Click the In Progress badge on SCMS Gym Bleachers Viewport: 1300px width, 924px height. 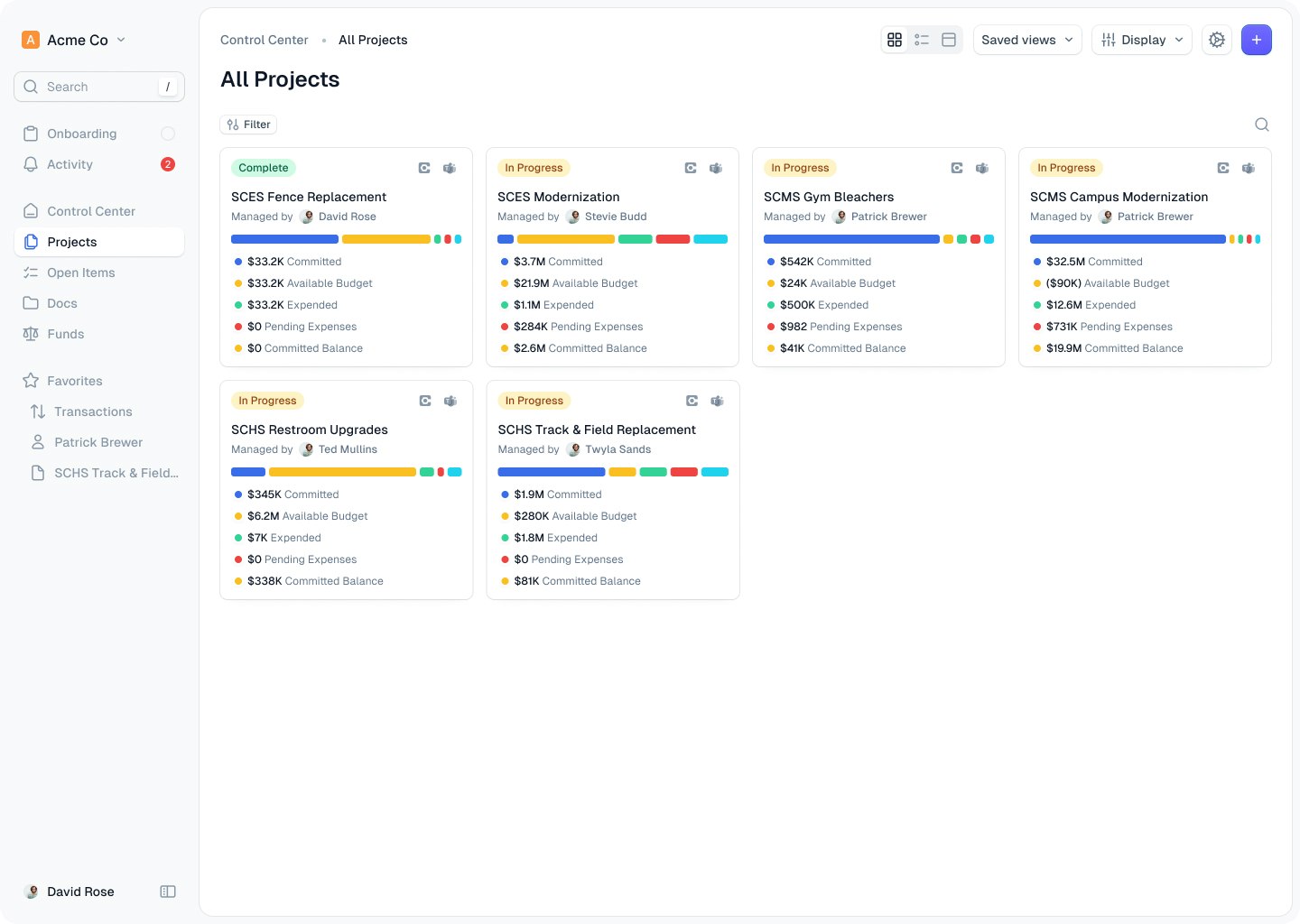(x=800, y=168)
